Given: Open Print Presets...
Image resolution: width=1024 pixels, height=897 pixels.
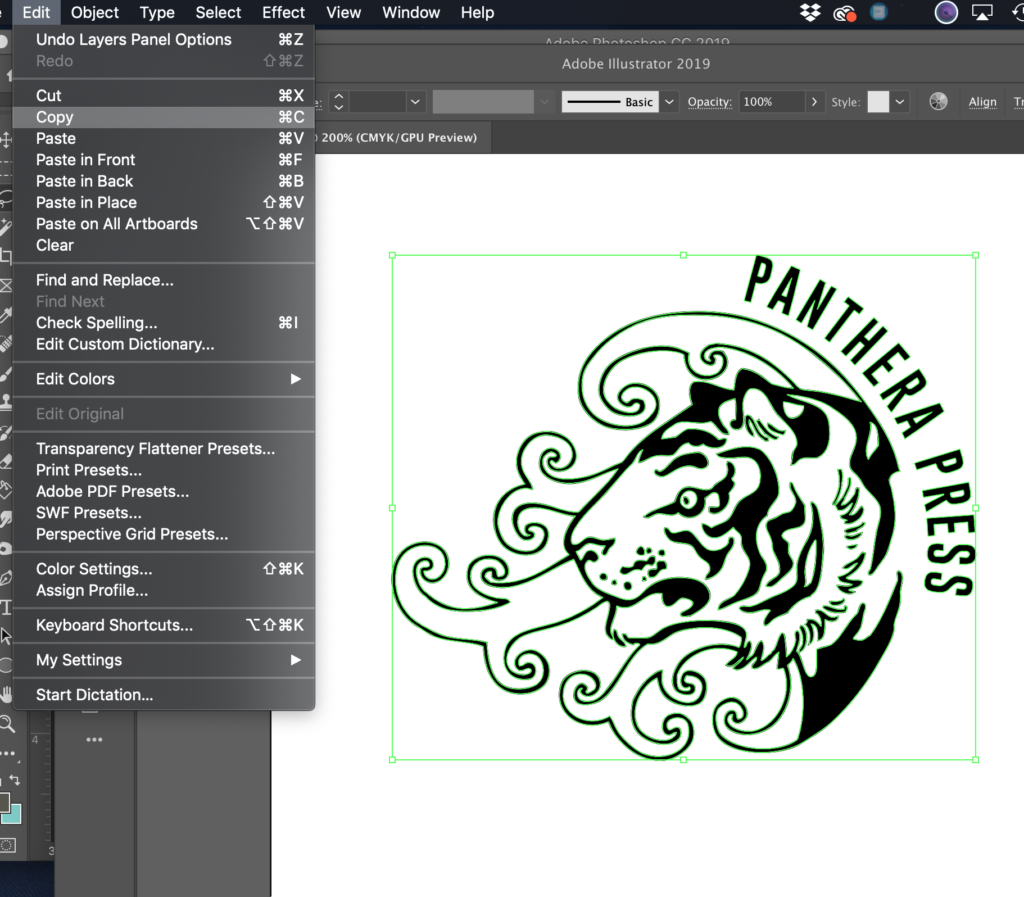Looking at the screenshot, I should tap(163, 470).
